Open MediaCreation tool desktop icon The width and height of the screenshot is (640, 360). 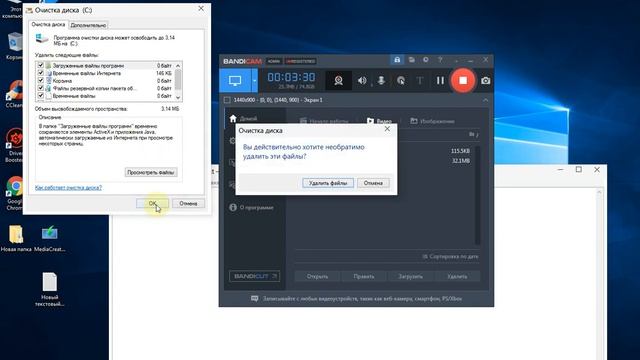point(50,238)
